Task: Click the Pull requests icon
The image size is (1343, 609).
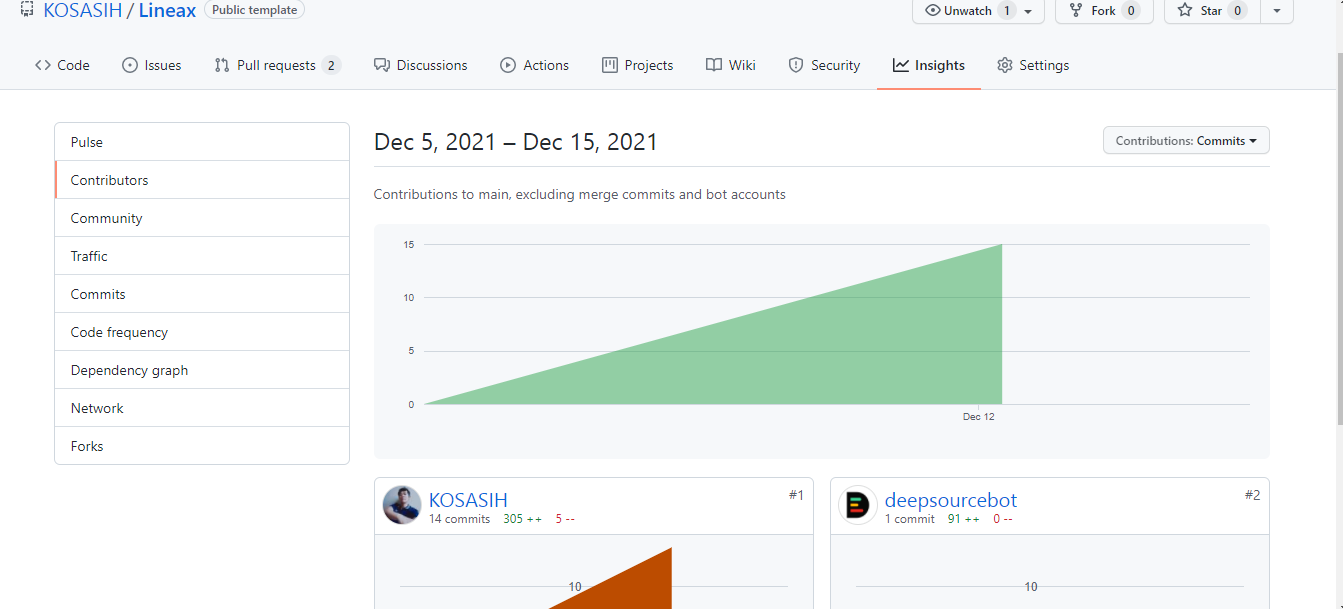Action: pyautogui.click(x=222, y=65)
